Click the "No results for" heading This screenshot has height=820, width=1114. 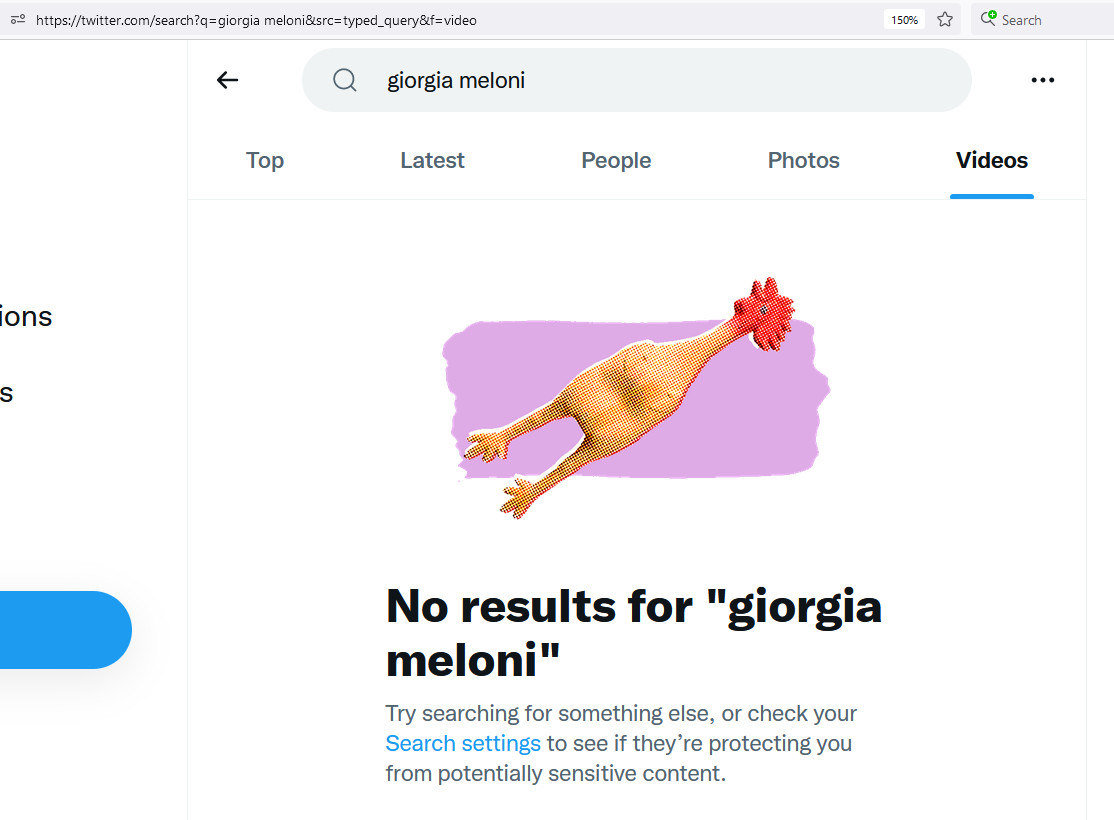(x=633, y=630)
